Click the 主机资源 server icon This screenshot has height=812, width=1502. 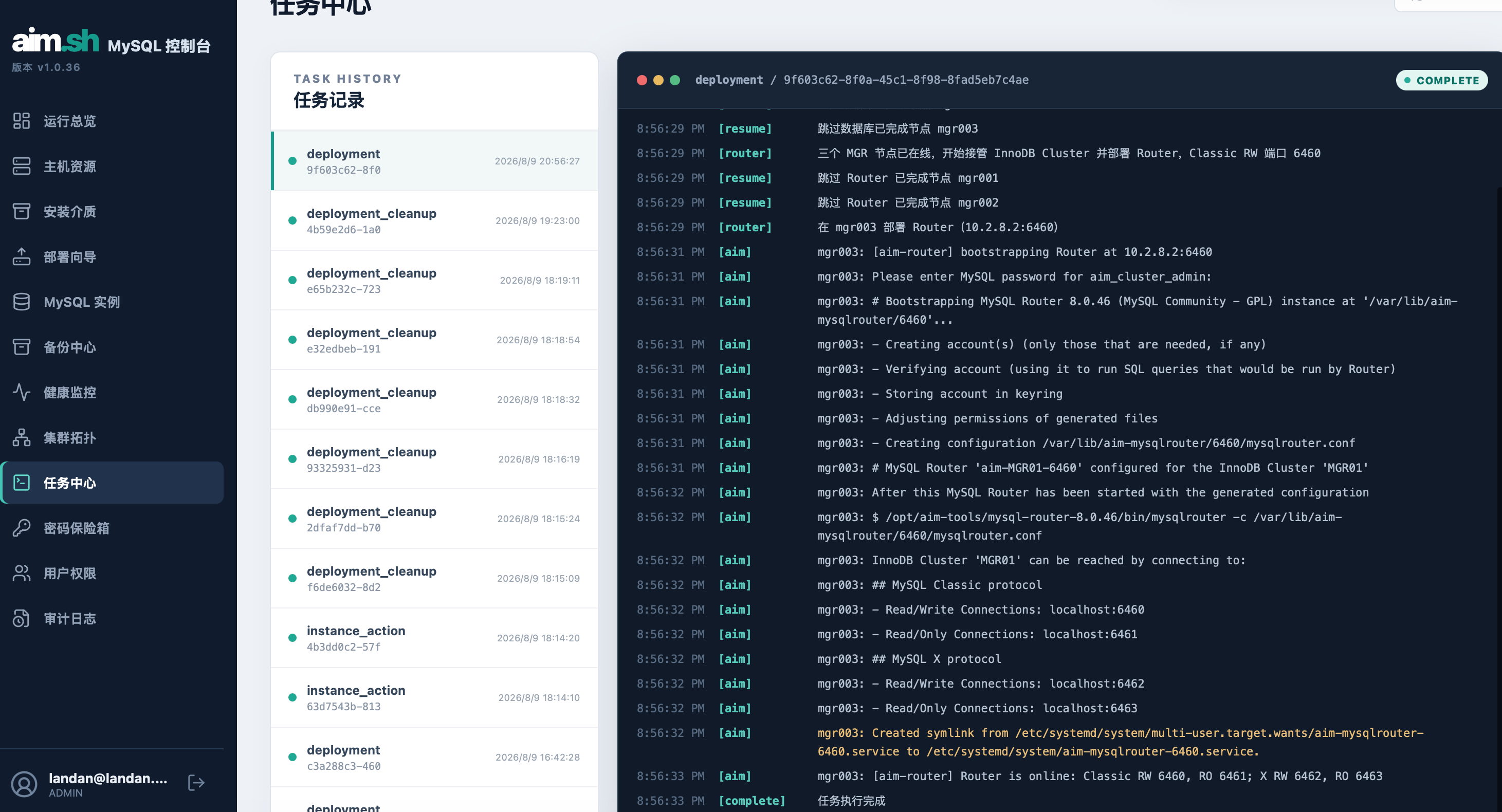pos(22,166)
